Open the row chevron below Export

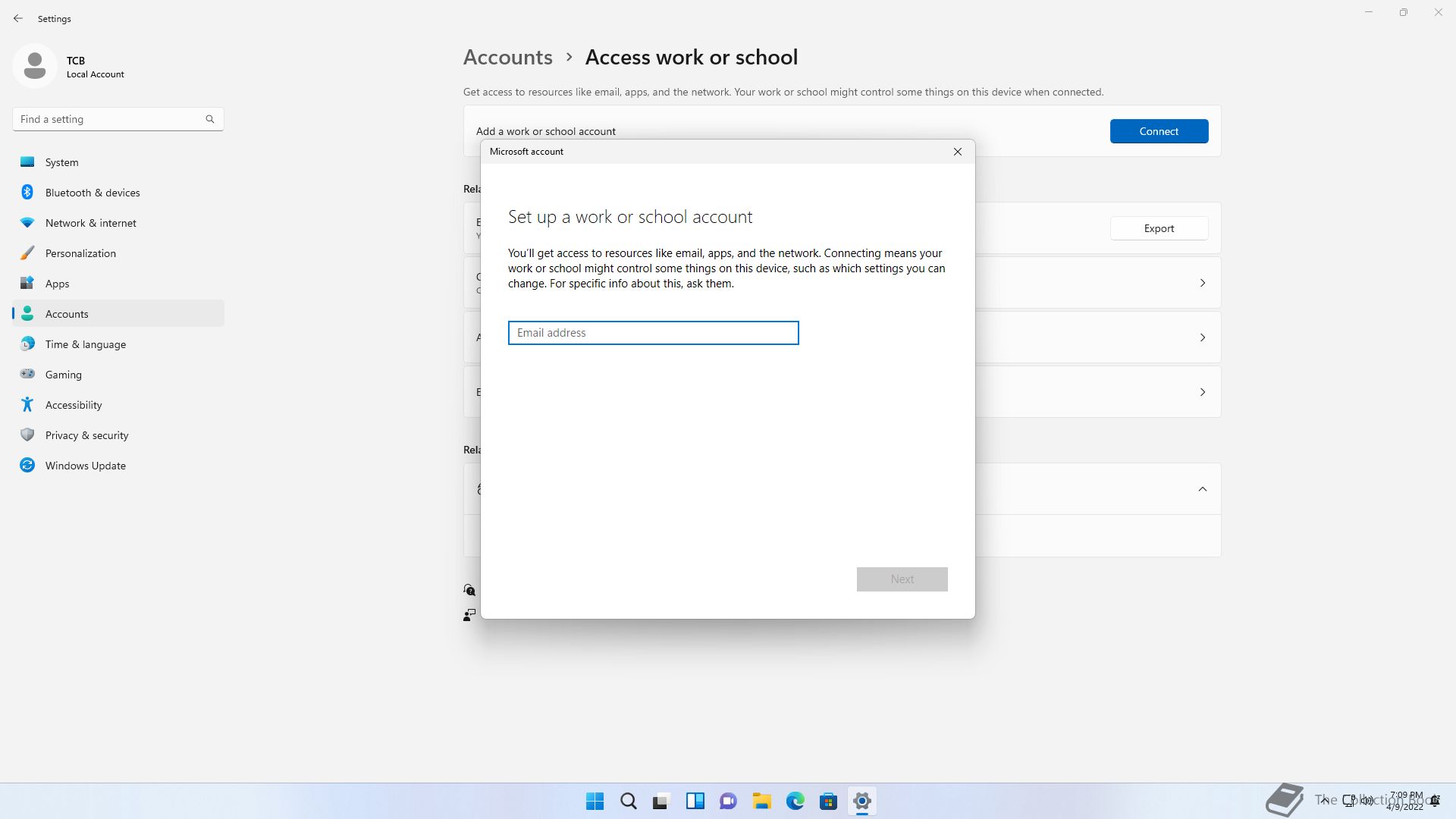pos(1203,283)
